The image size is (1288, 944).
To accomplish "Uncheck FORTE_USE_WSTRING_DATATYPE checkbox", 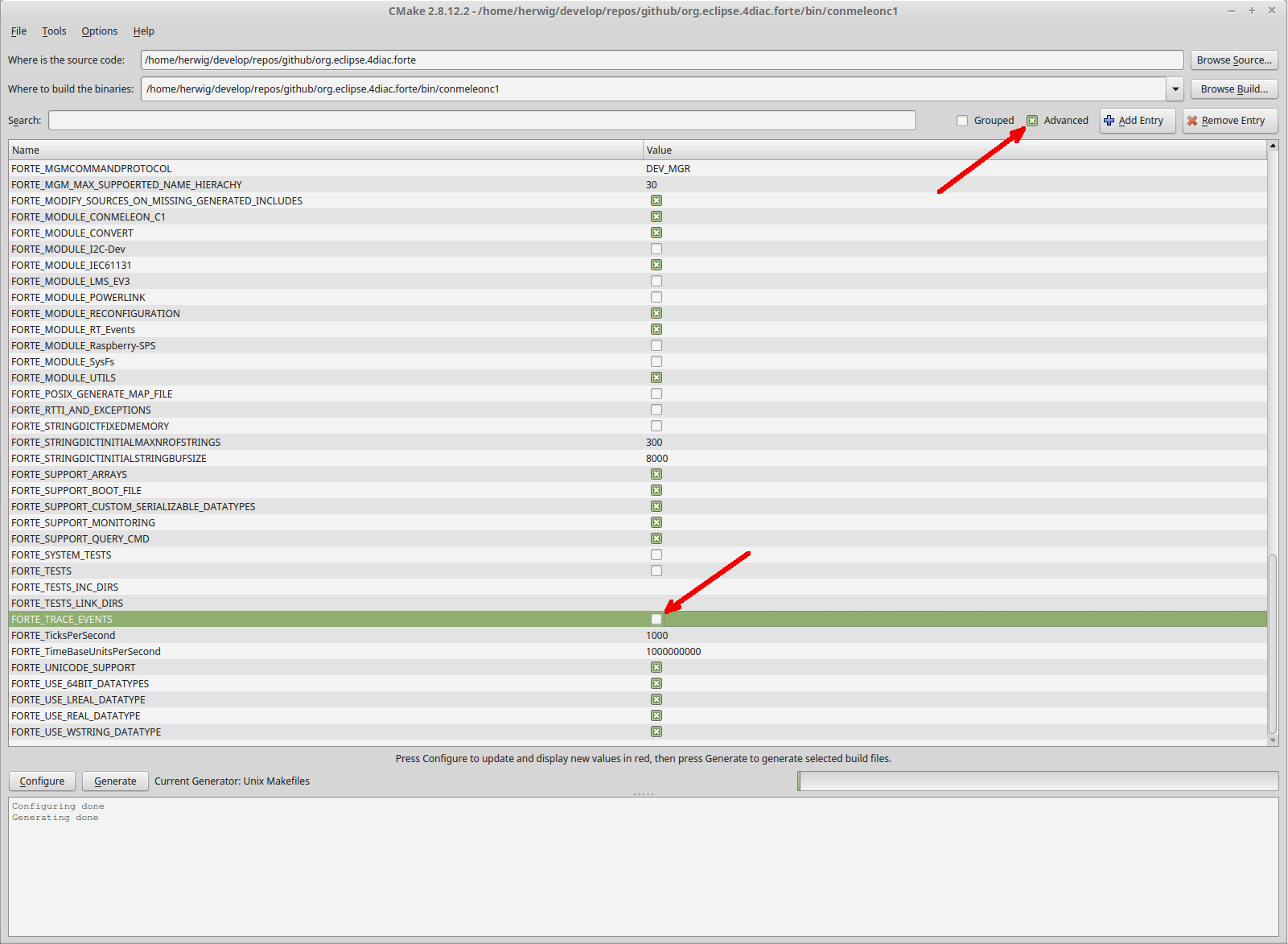I will pos(656,732).
